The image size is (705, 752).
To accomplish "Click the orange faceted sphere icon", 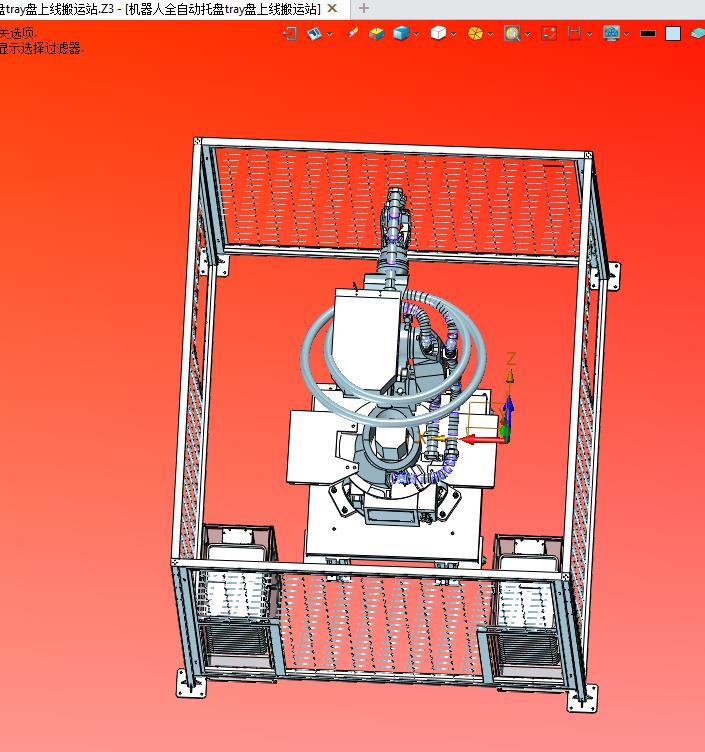I will 475,34.
